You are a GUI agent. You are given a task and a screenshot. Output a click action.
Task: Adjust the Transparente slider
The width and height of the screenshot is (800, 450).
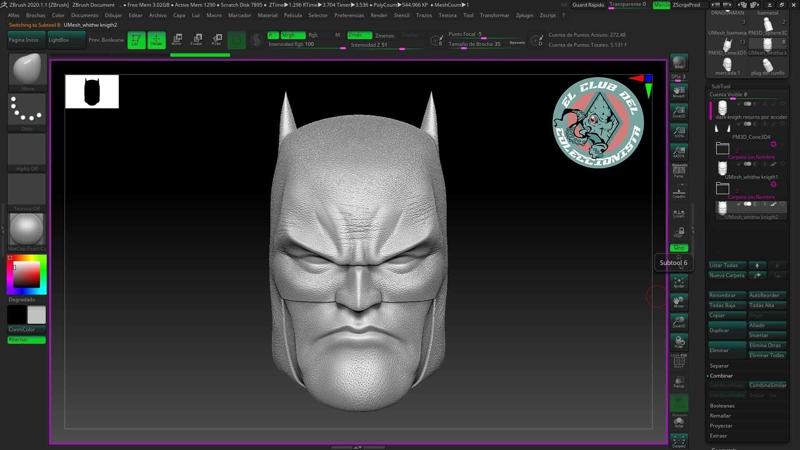[x=628, y=5]
